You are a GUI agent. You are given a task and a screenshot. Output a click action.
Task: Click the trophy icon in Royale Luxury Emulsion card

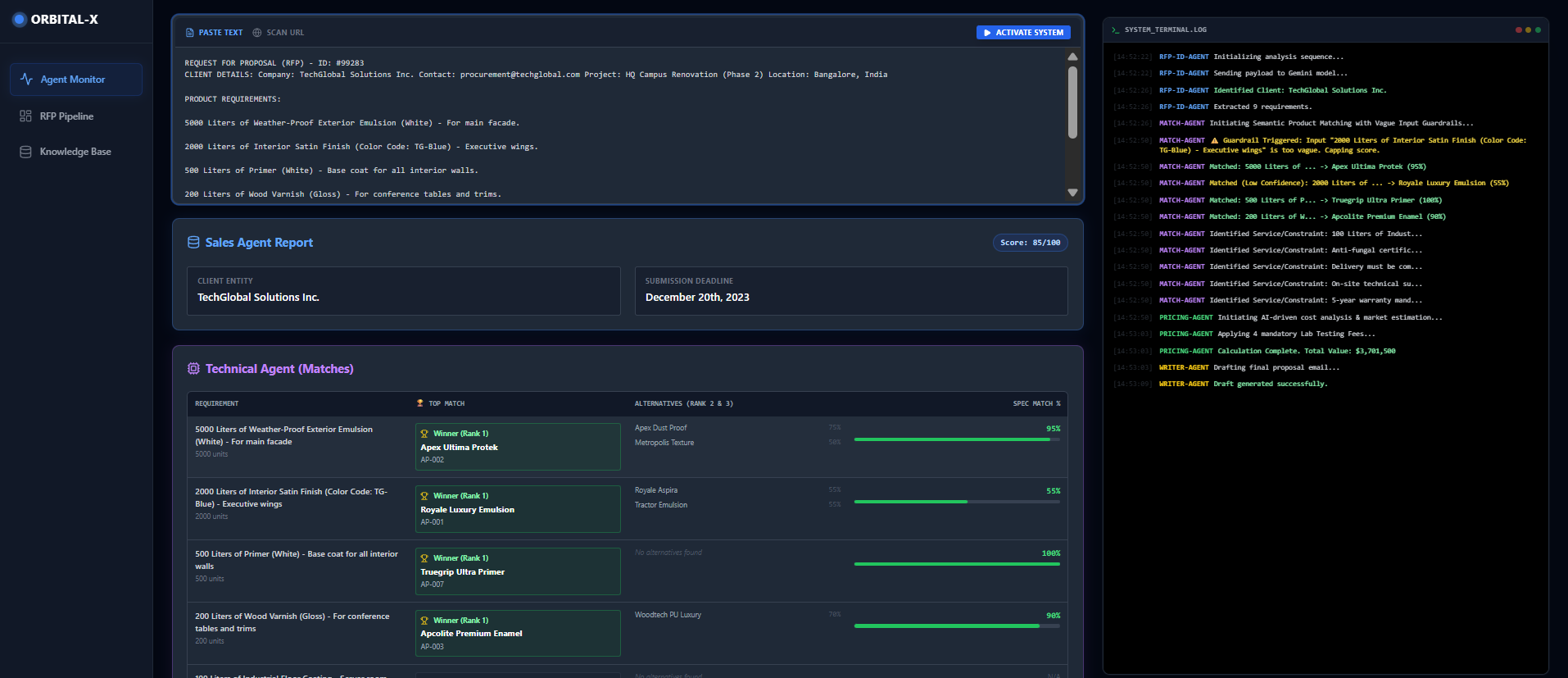click(424, 496)
